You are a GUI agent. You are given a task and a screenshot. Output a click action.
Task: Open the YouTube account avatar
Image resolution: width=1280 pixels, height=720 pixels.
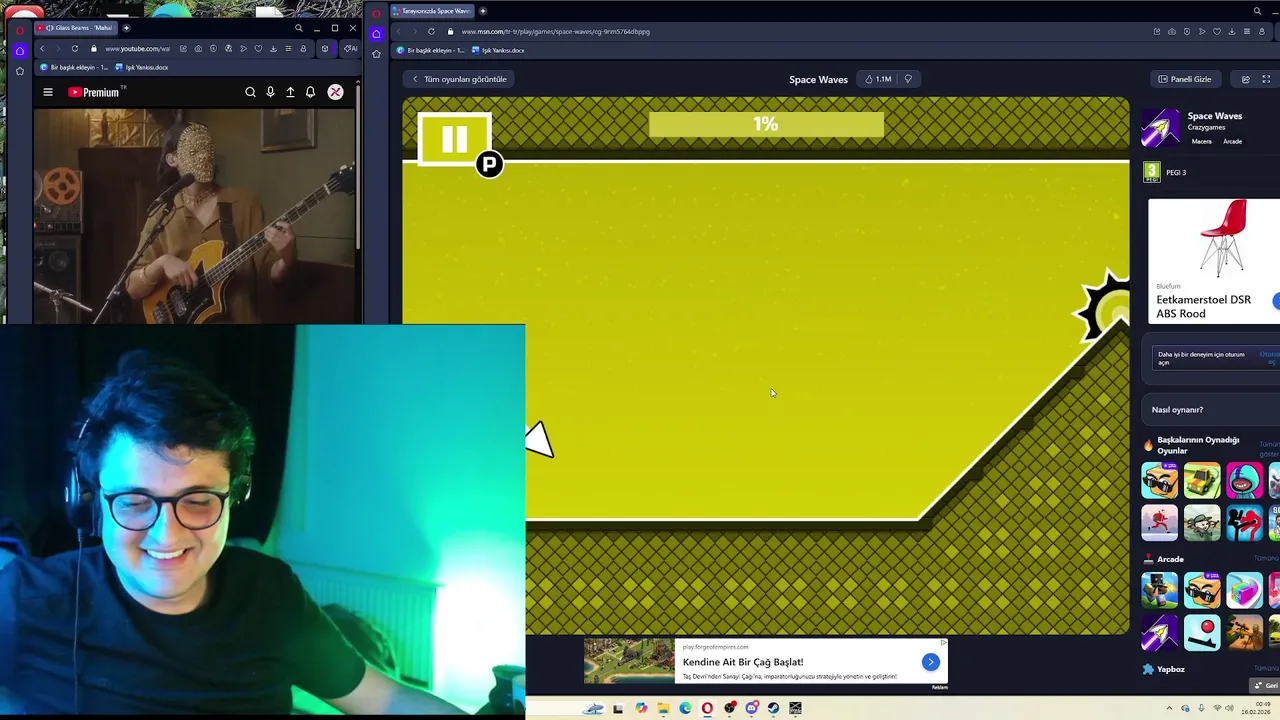[x=335, y=92]
